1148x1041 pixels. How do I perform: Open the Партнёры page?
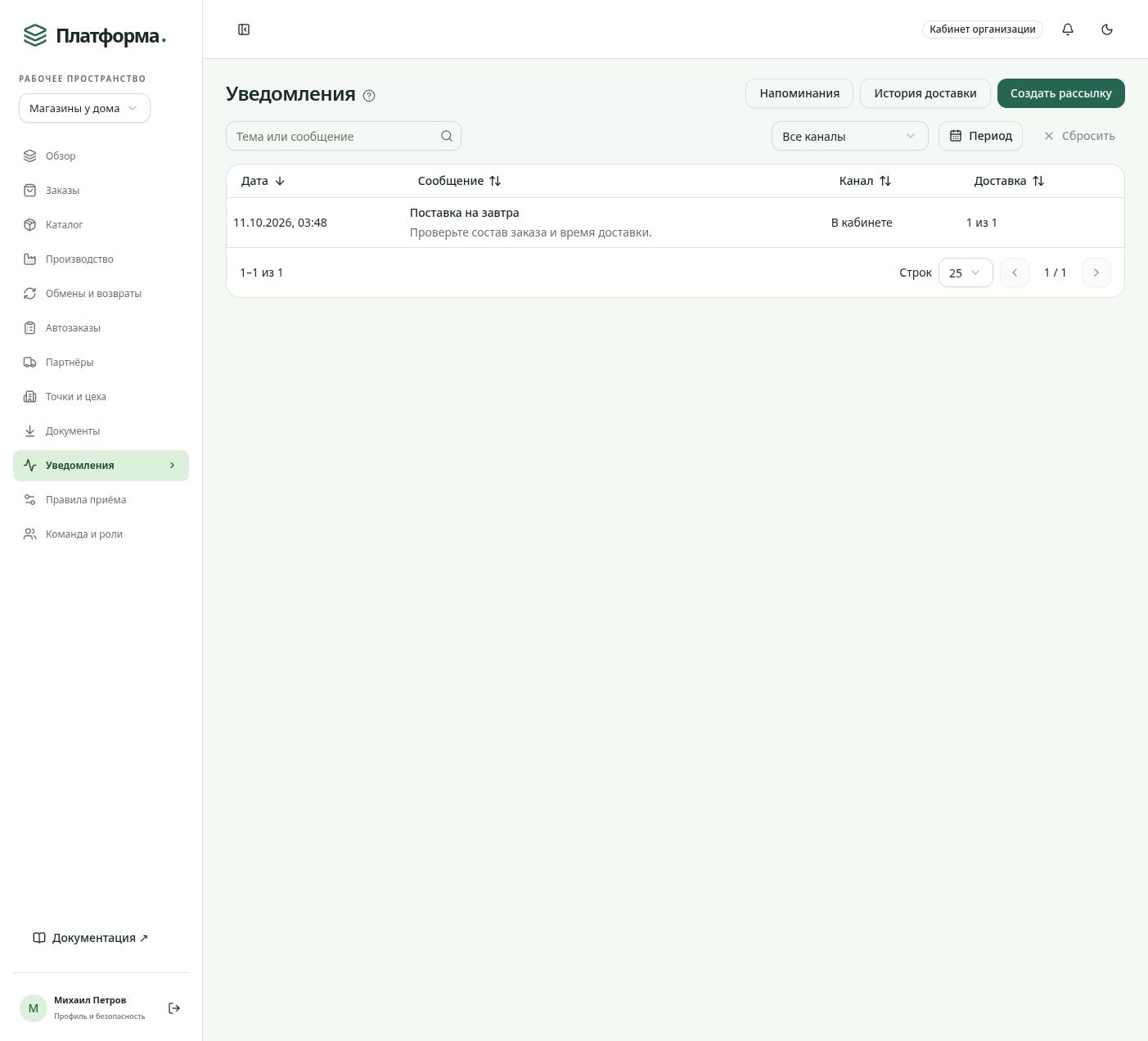tap(101, 362)
